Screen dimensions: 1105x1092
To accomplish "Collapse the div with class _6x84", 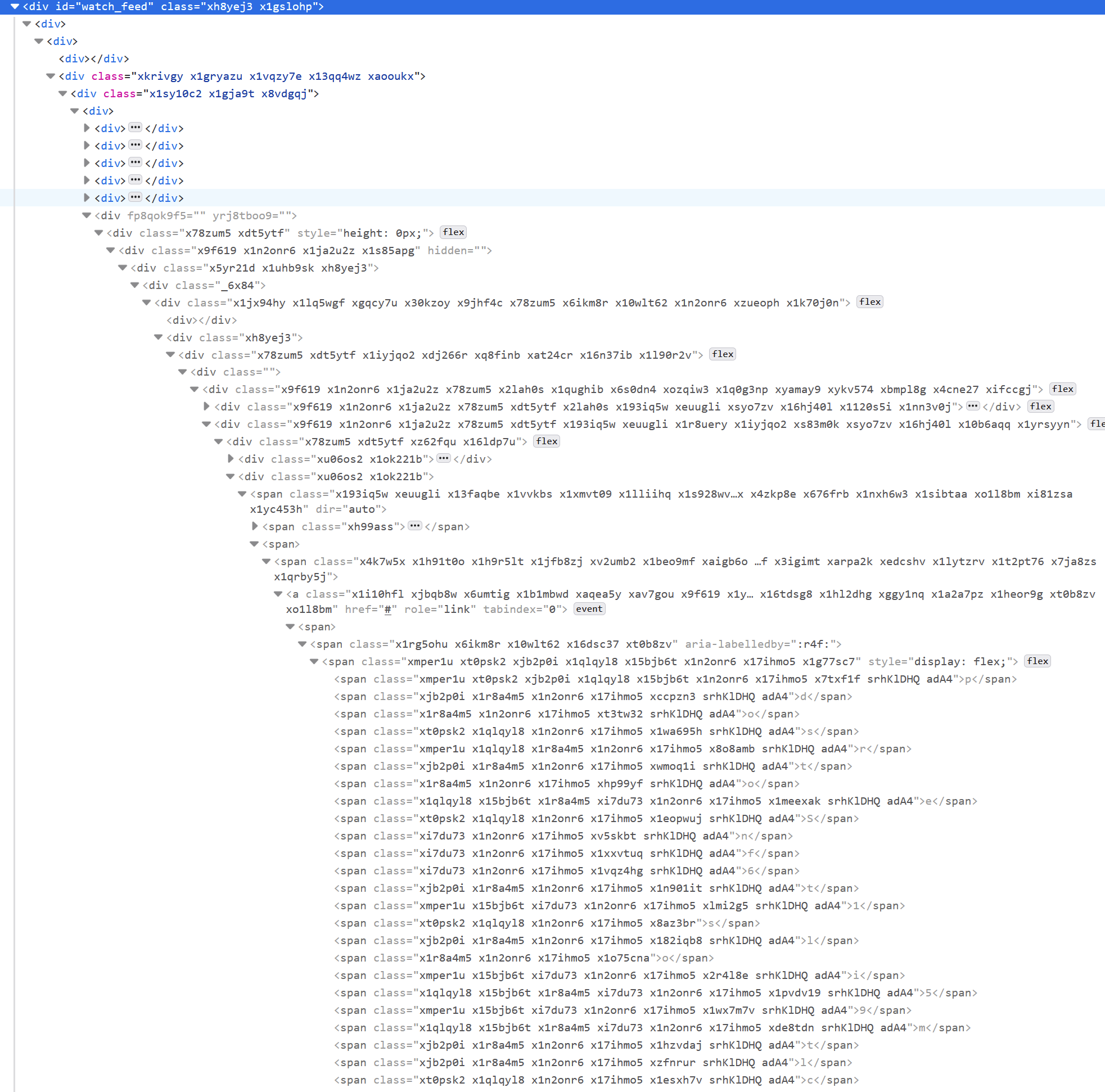I will point(134,285).
